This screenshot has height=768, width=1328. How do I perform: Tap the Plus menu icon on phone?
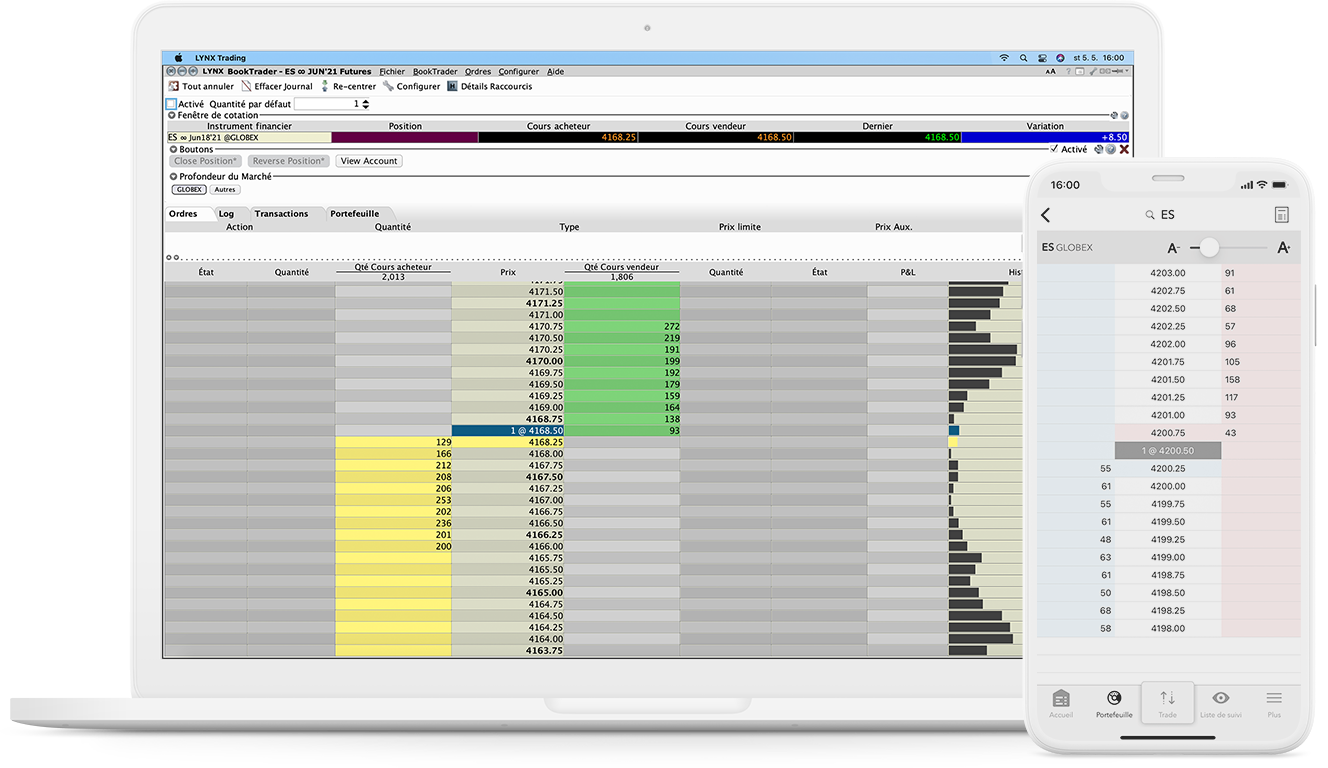click(x=1274, y=698)
